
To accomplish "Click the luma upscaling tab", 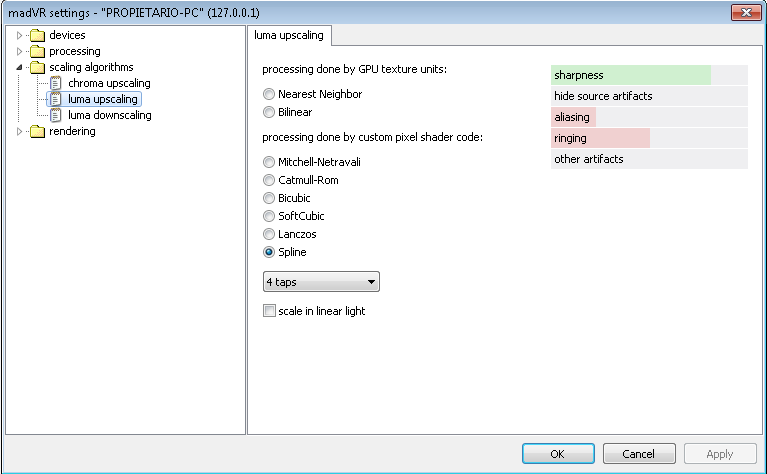I will [x=289, y=35].
